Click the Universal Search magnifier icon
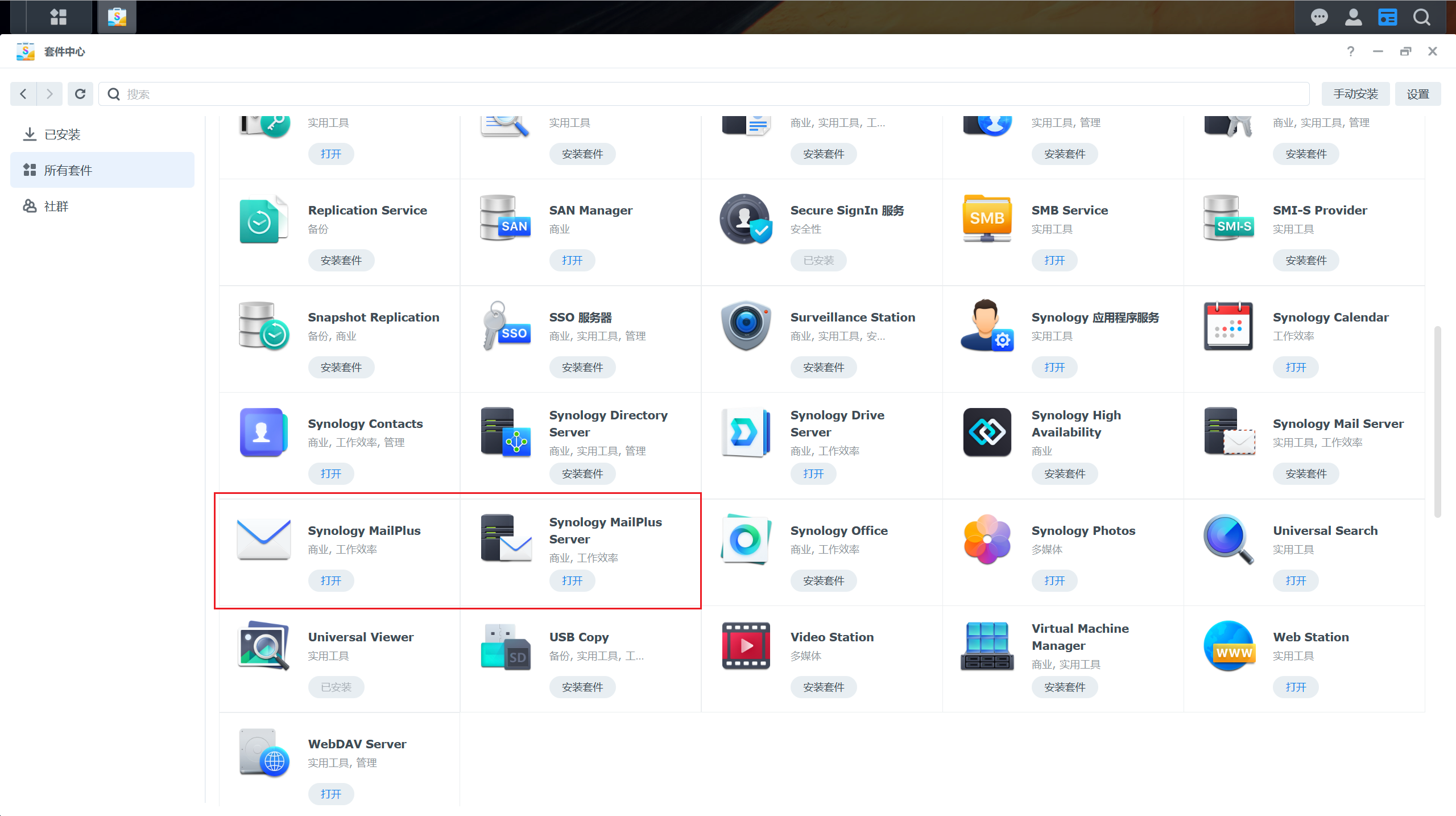This screenshot has width=1456, height=816. point(1228,539)
